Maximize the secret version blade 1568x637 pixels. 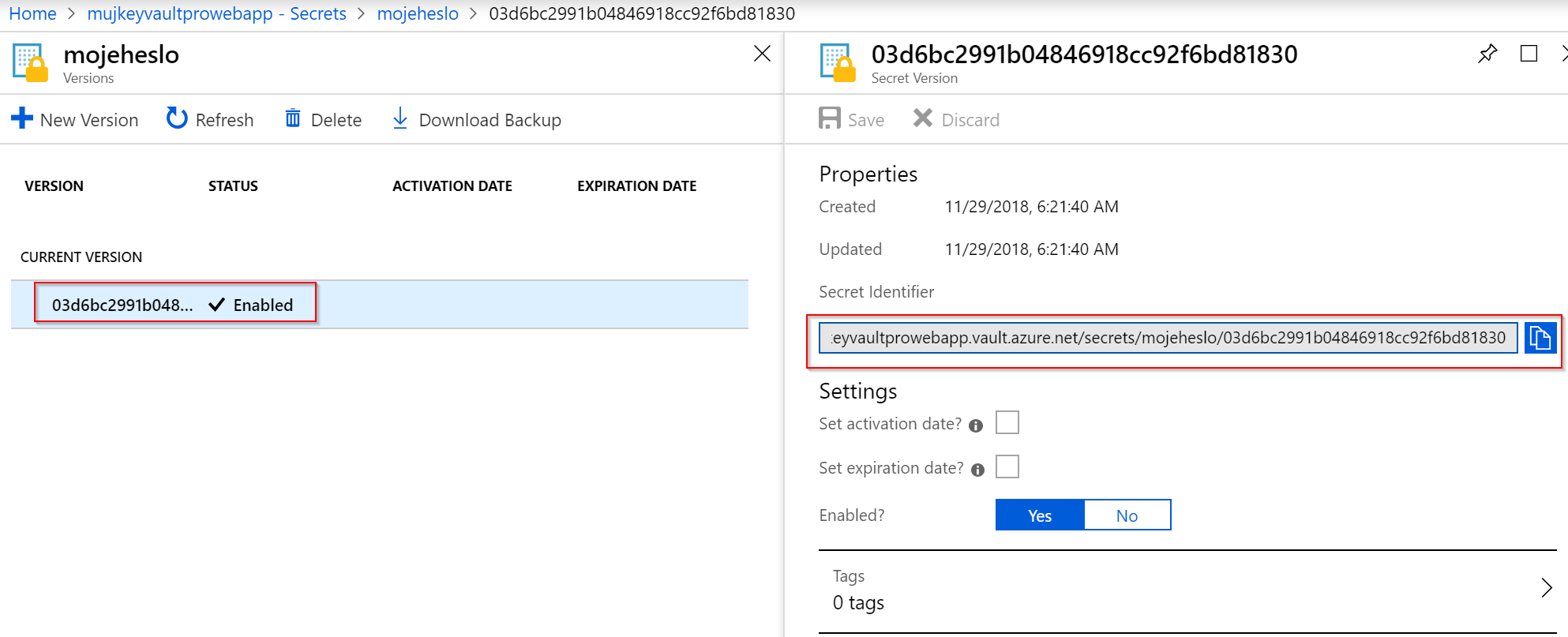click(x=1529, y=54)
